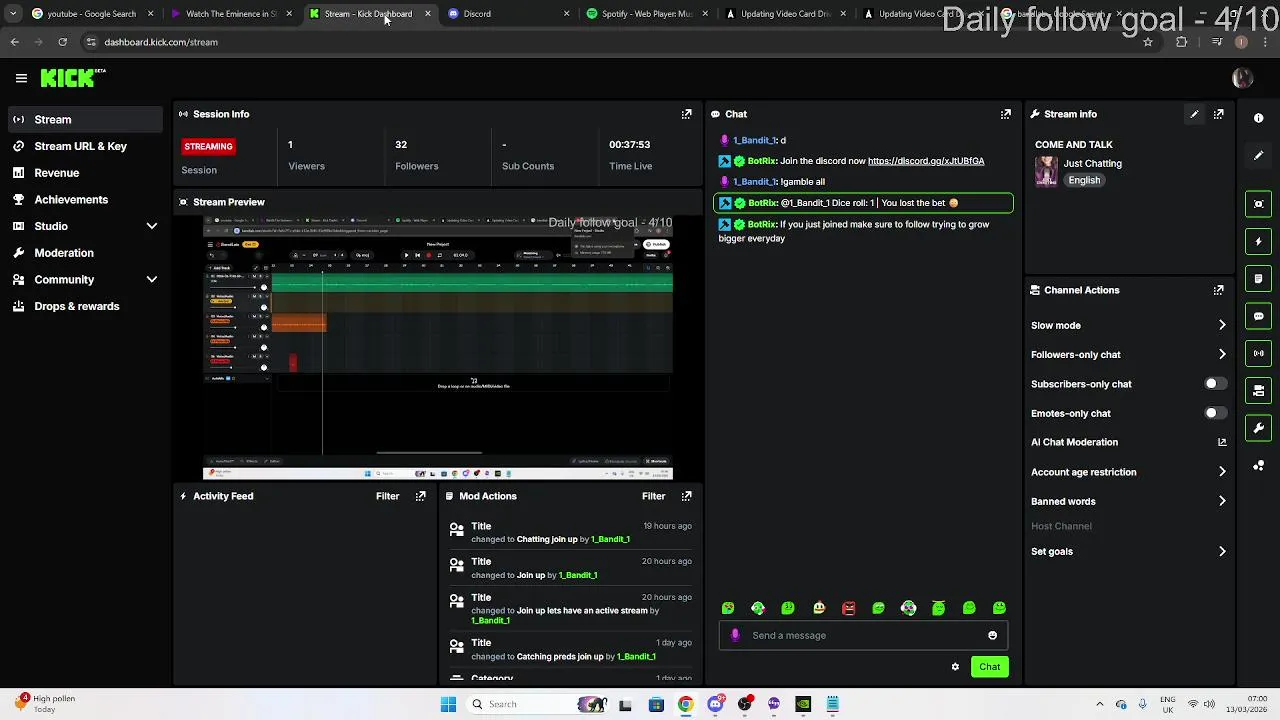Go to Stream URL & Key
This screenshot has height=720, width=1280.
coord(85,146)
